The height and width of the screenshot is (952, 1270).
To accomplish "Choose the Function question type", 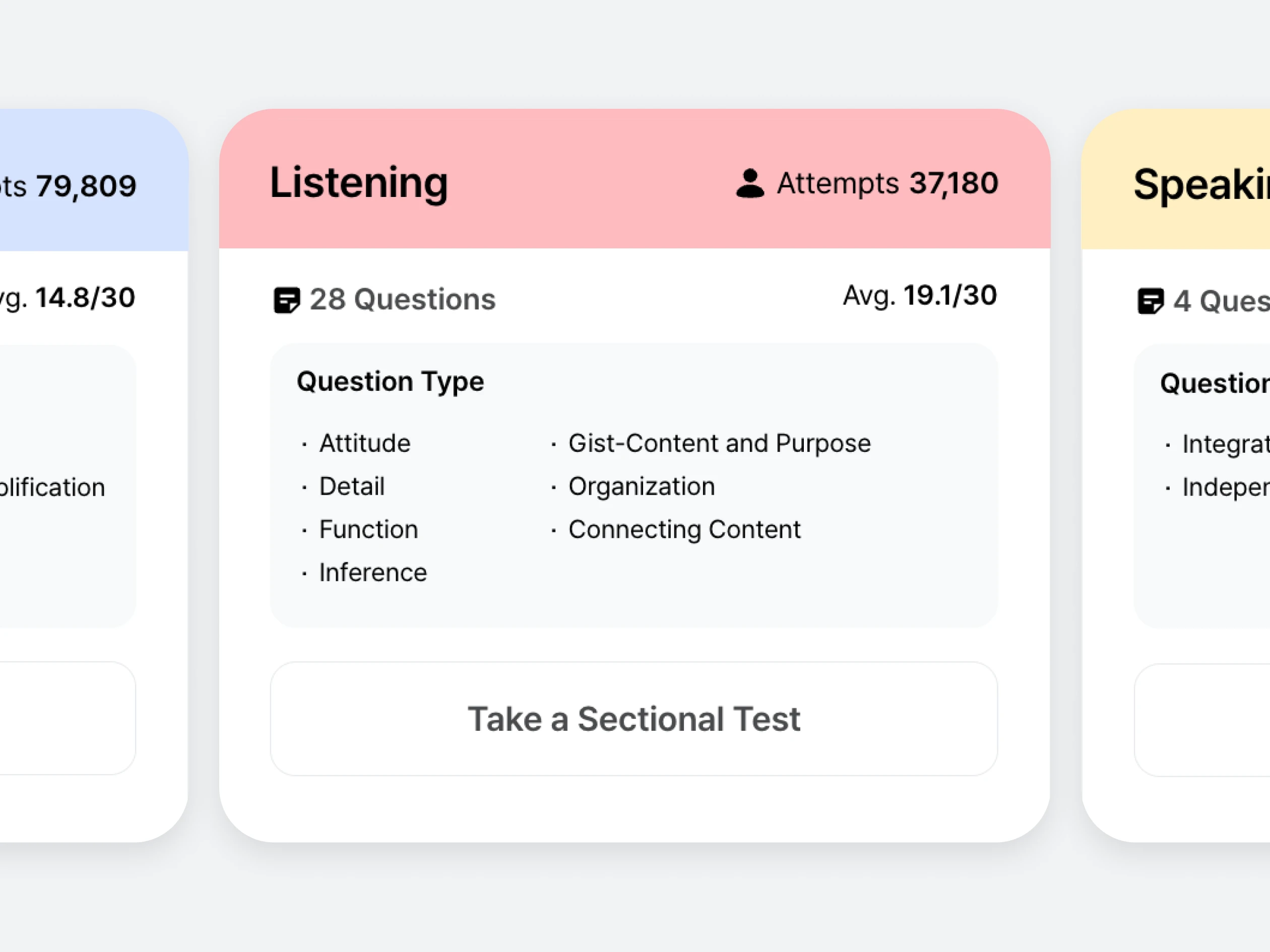I will pos(368,529).
